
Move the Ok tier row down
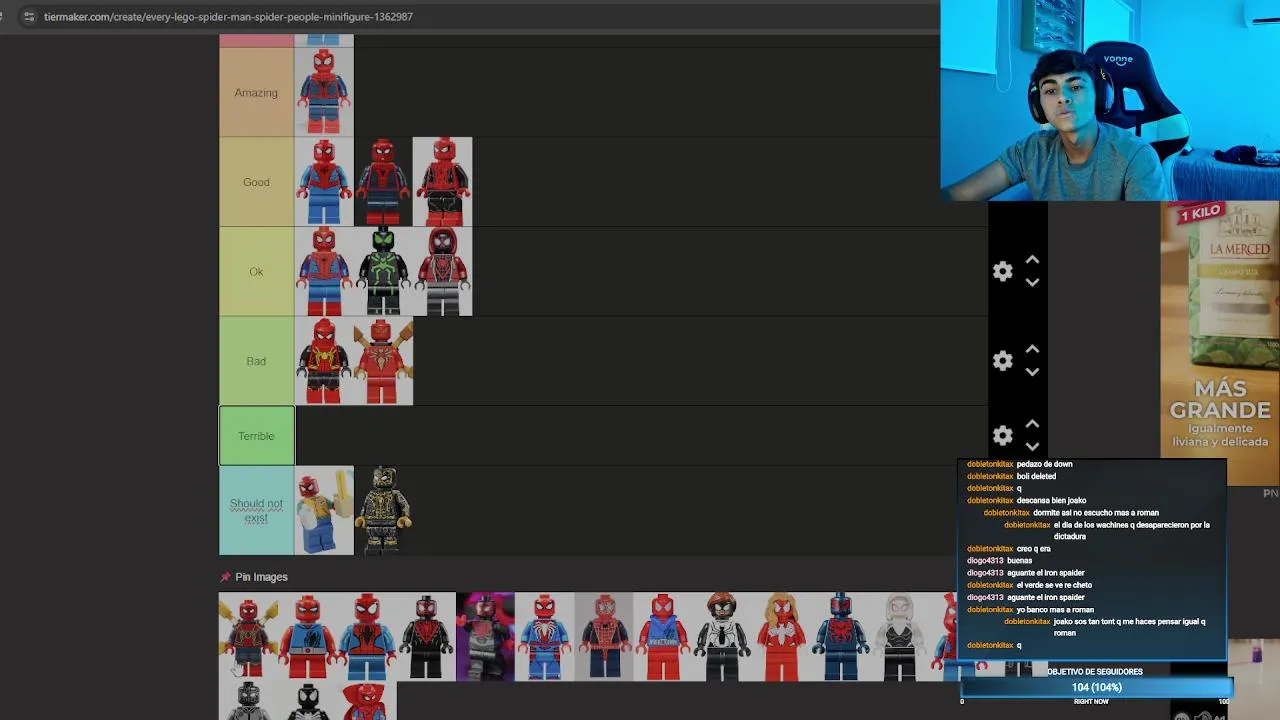tap(1032, 282)
